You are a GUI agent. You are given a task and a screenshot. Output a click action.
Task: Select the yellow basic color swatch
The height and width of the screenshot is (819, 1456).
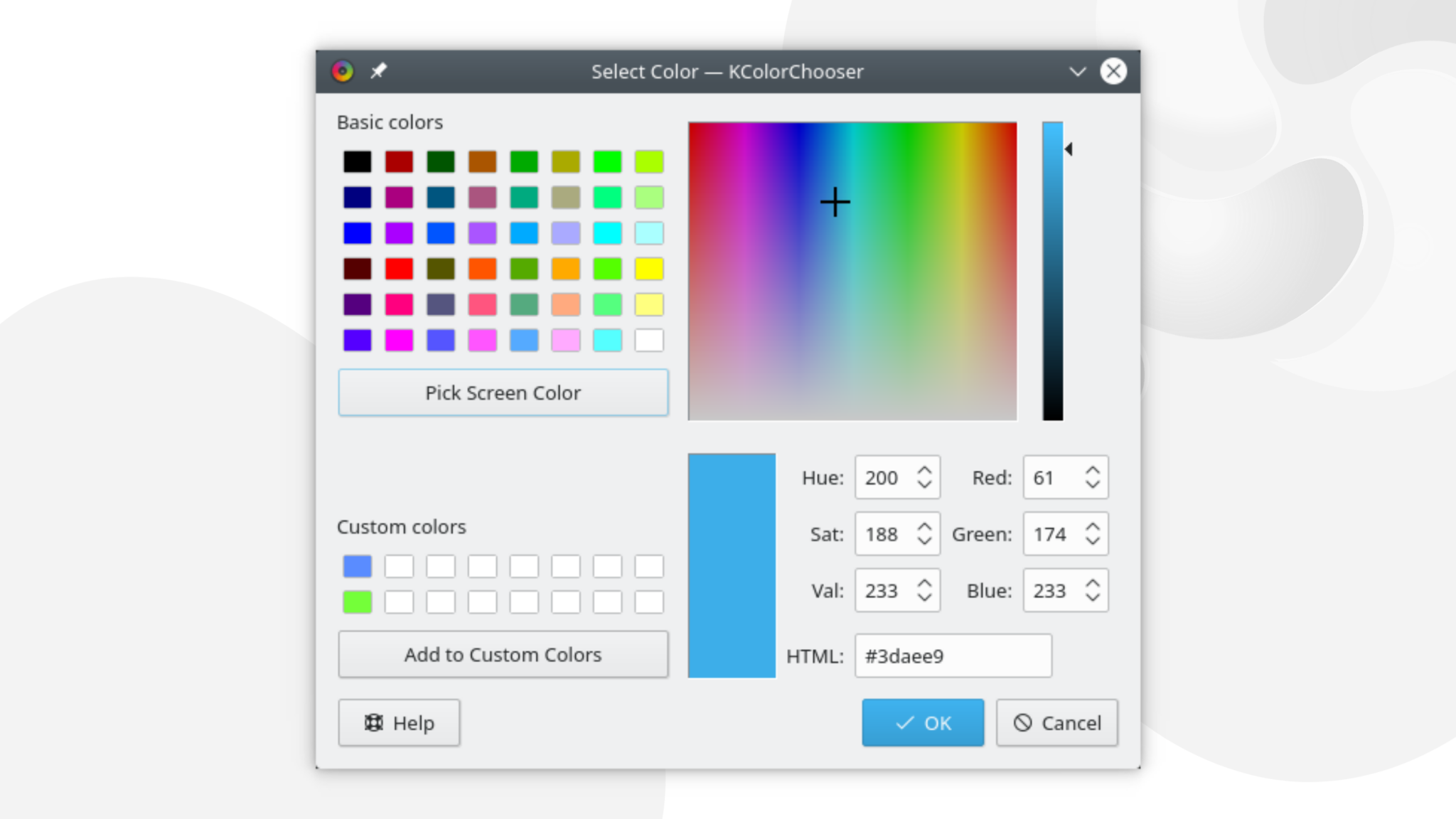[x=649, y=269]
